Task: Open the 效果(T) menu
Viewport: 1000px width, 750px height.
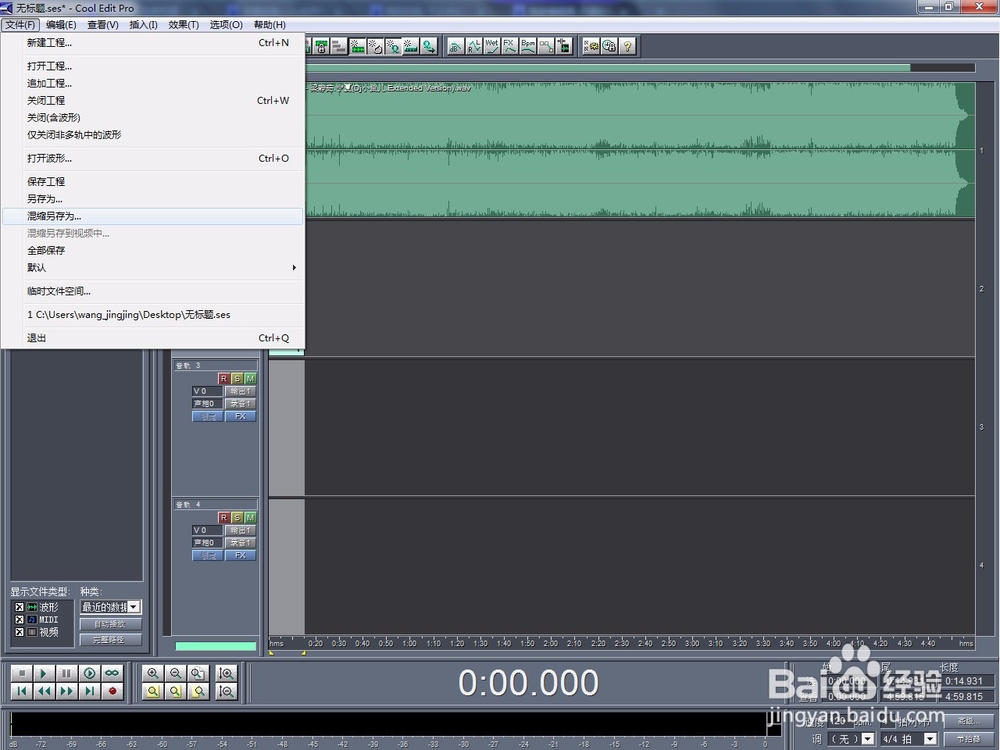Action: (x=184, y=25)
